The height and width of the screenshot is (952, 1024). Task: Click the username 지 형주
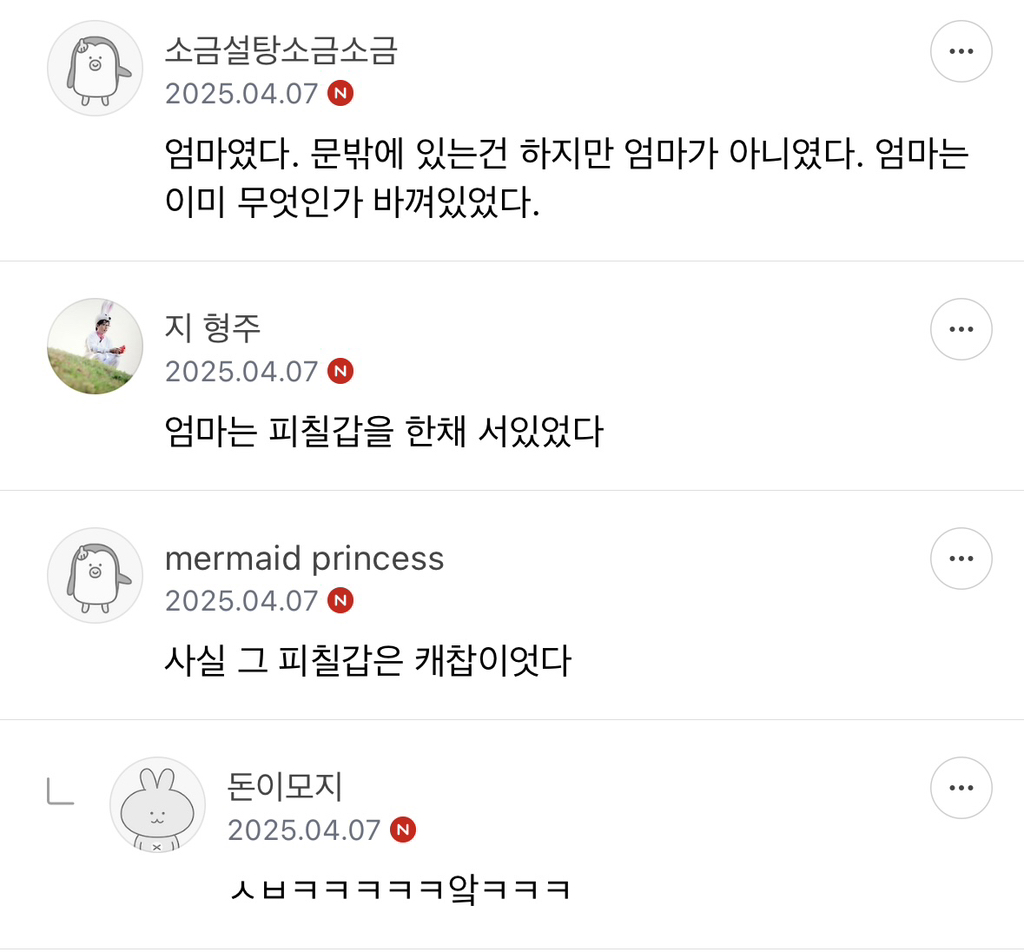click(x=213, y=328)
